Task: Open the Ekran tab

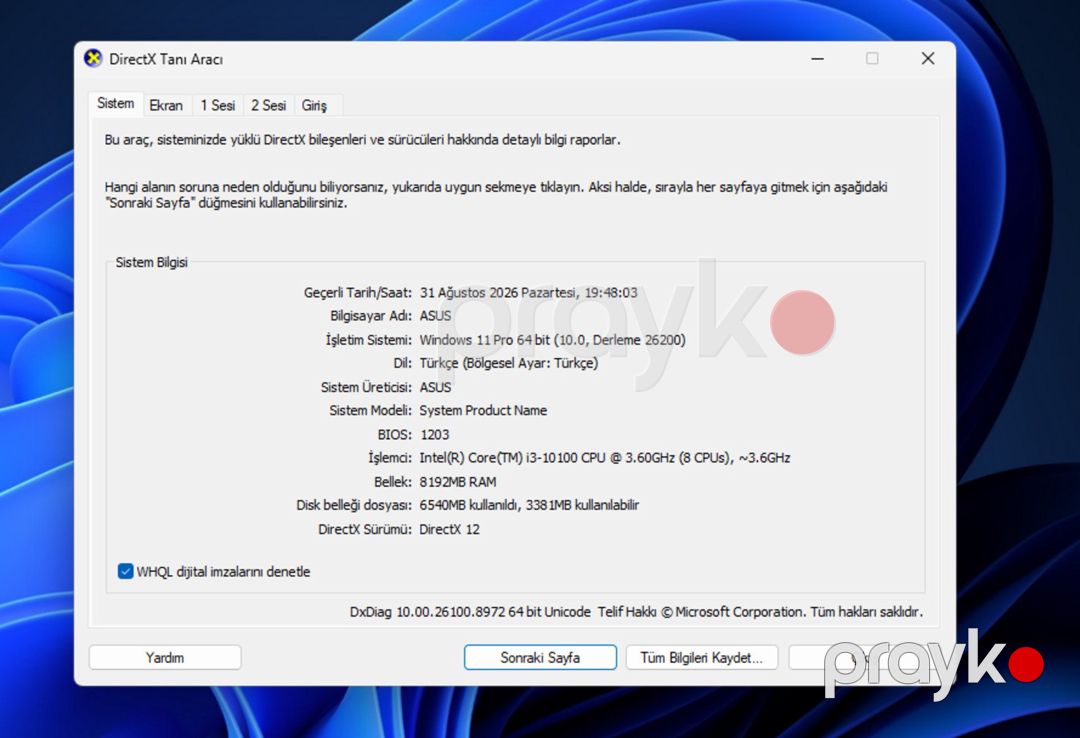Action: 166,105
